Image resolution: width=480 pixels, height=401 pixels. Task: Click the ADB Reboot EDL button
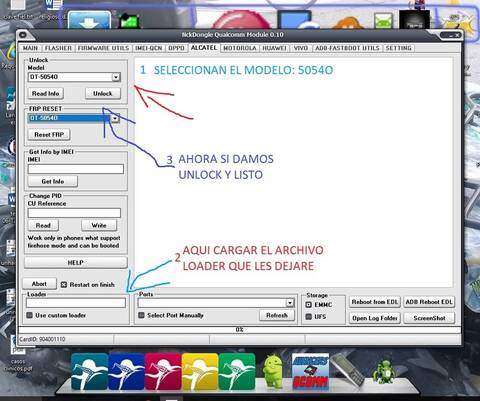(x=429, y=302)
